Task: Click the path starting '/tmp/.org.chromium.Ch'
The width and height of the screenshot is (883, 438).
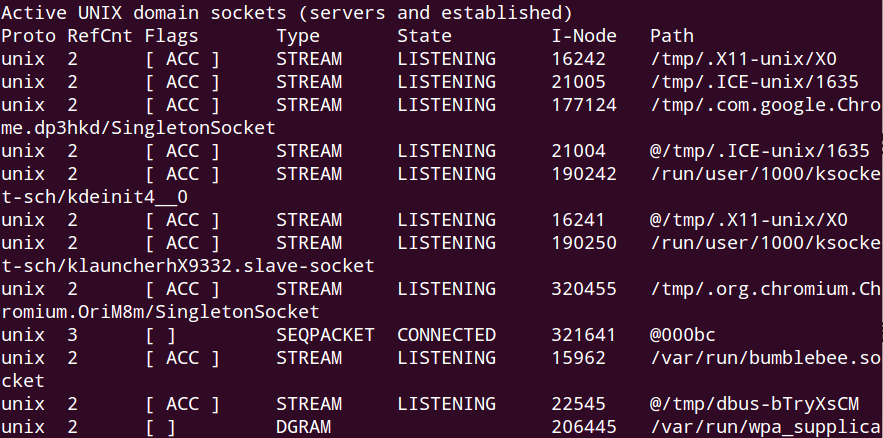Action: (766, 289)
